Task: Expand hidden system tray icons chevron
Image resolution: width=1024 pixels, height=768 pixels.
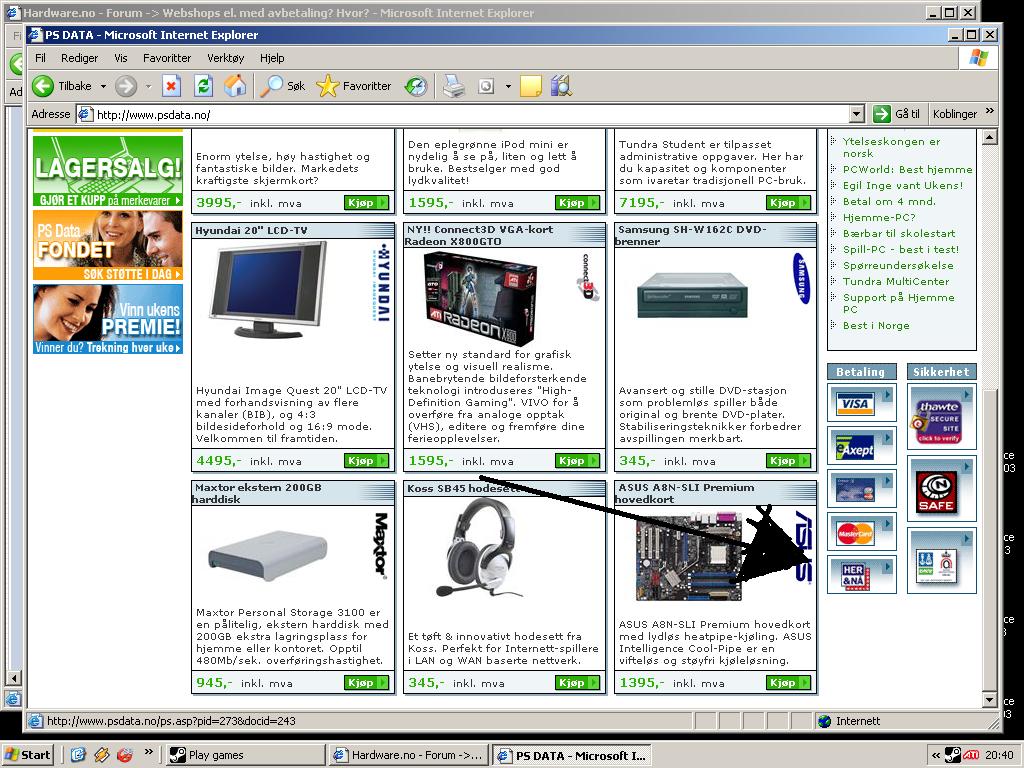Action: coord(936,756)
